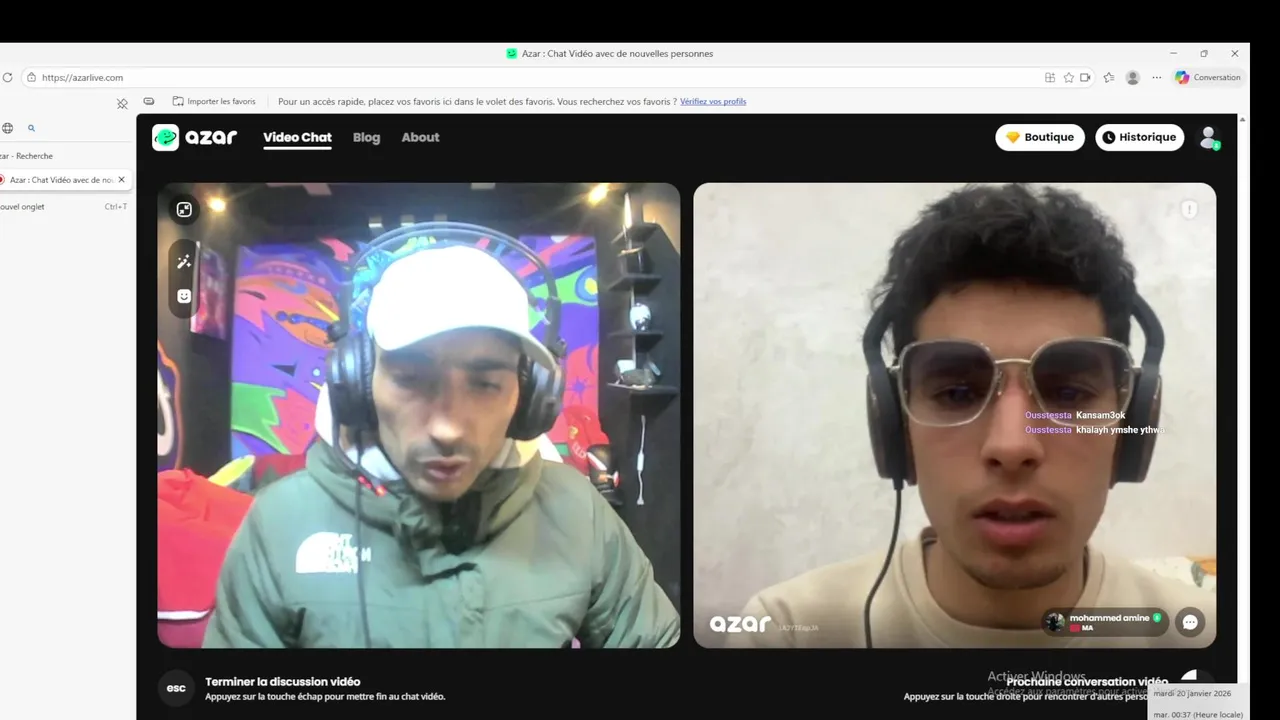Open the Azar profile avatar menu
The width and height of the screenshot is (1280, 720).
(1209, 138)
